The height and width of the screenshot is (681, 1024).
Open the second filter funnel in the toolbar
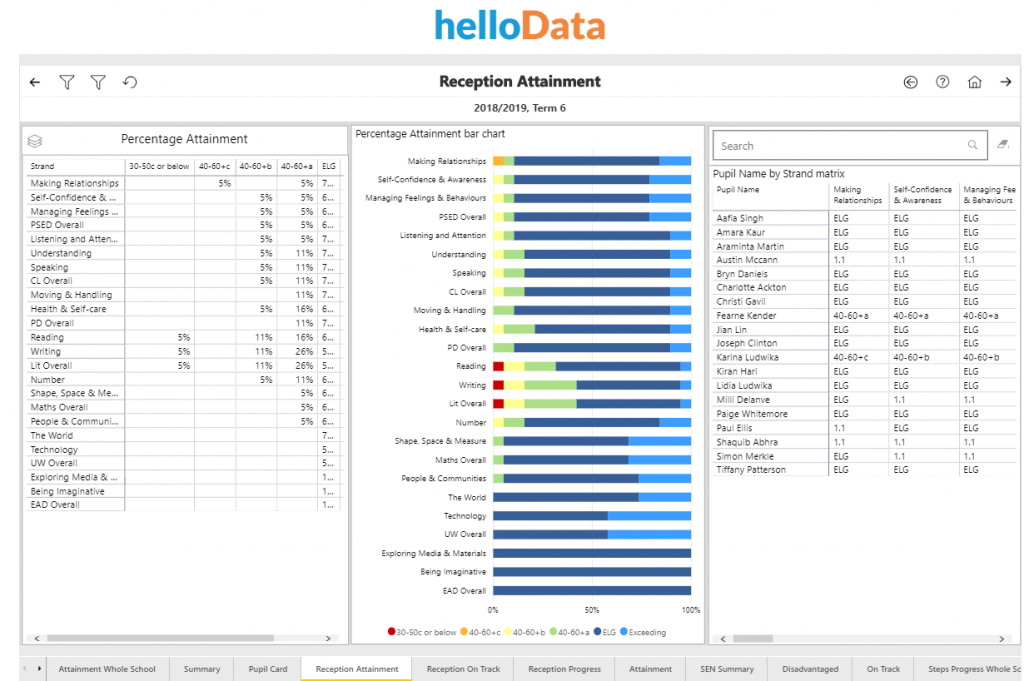(98, 82)
